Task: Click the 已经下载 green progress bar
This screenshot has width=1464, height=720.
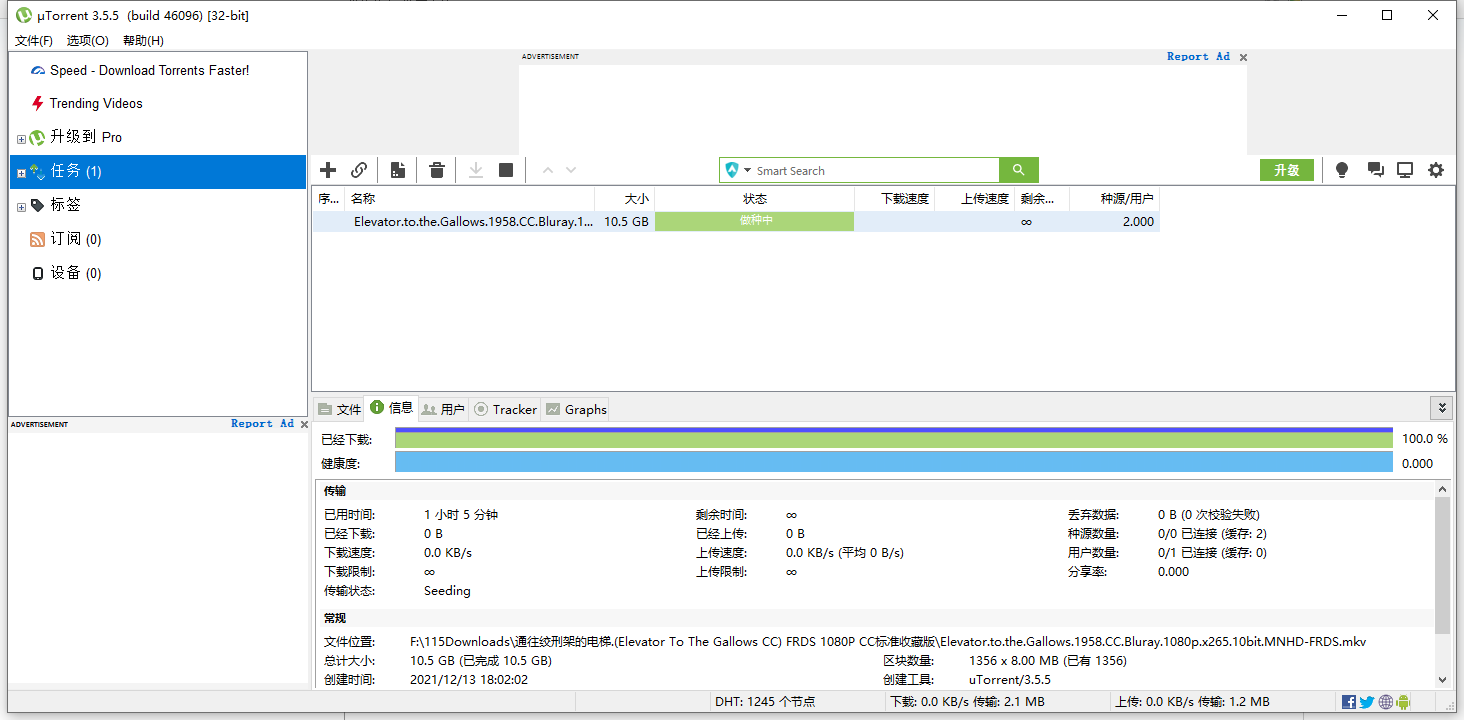Action: pos(894,438)
